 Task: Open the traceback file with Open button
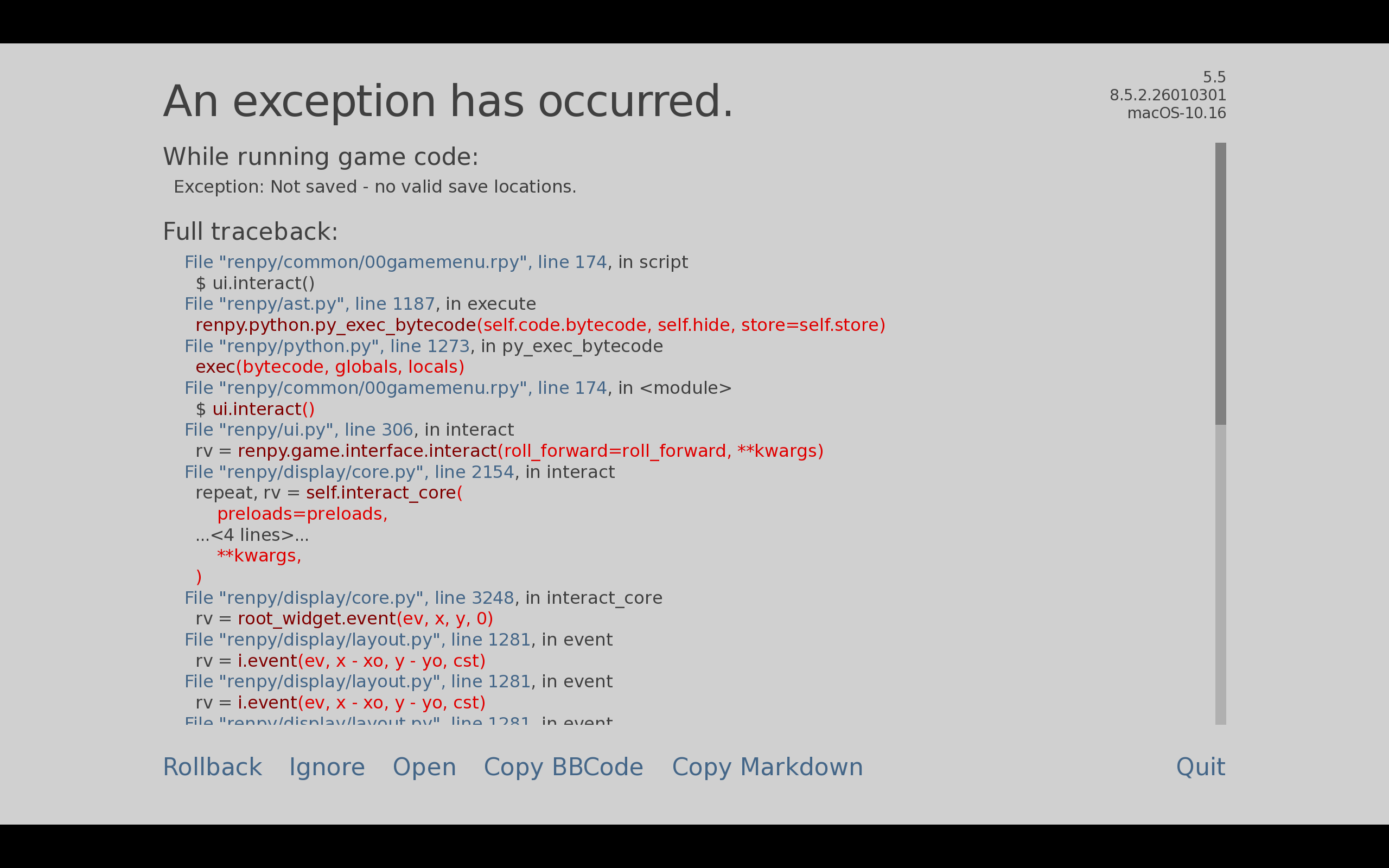point(424,768)
